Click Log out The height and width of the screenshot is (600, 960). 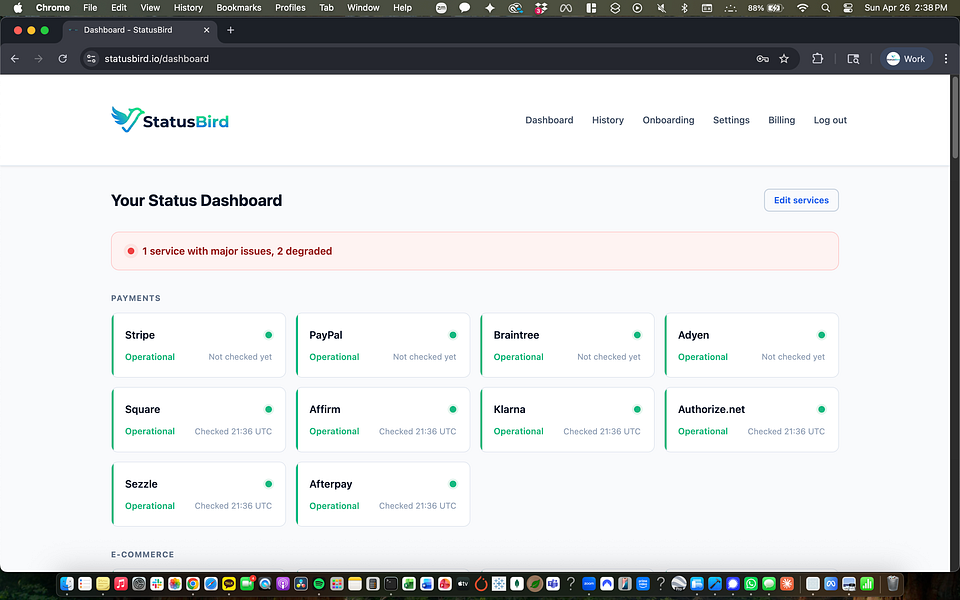click(x=830, y=120)
